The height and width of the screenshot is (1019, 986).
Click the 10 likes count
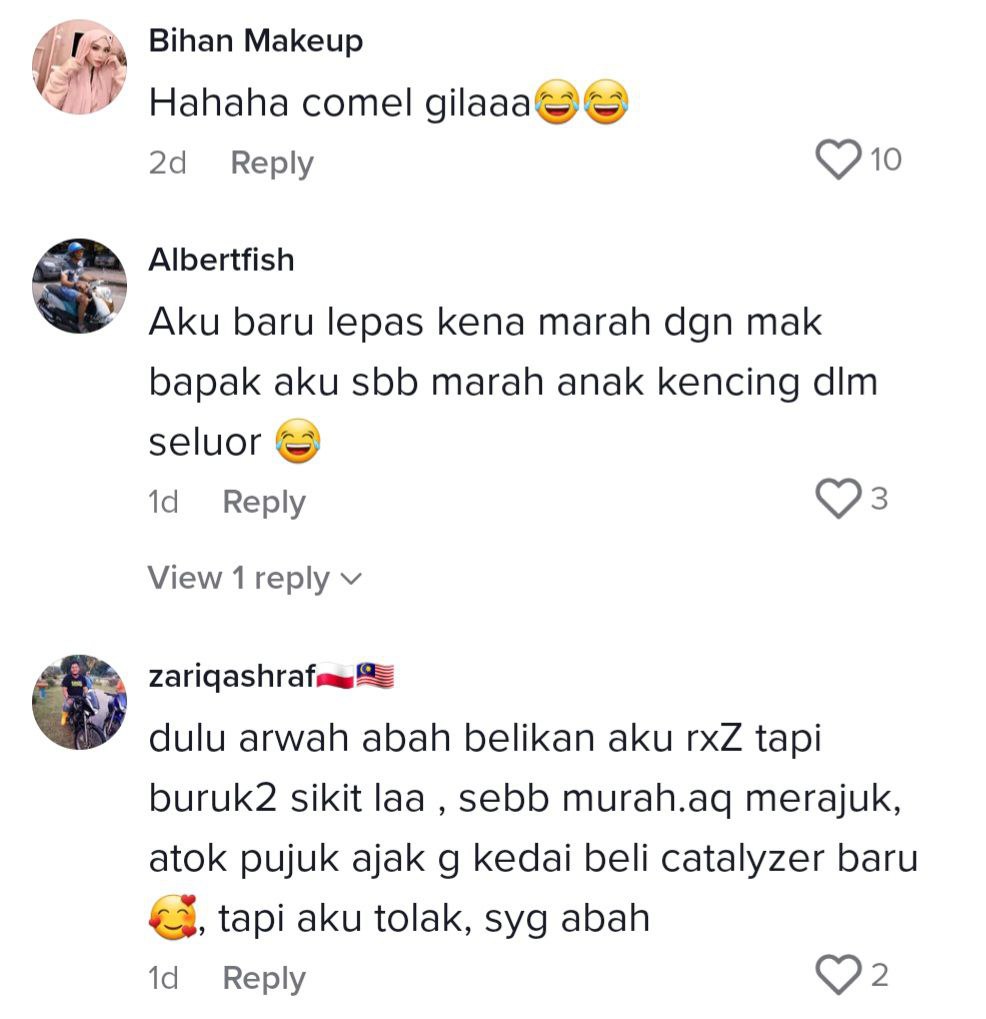886,160
